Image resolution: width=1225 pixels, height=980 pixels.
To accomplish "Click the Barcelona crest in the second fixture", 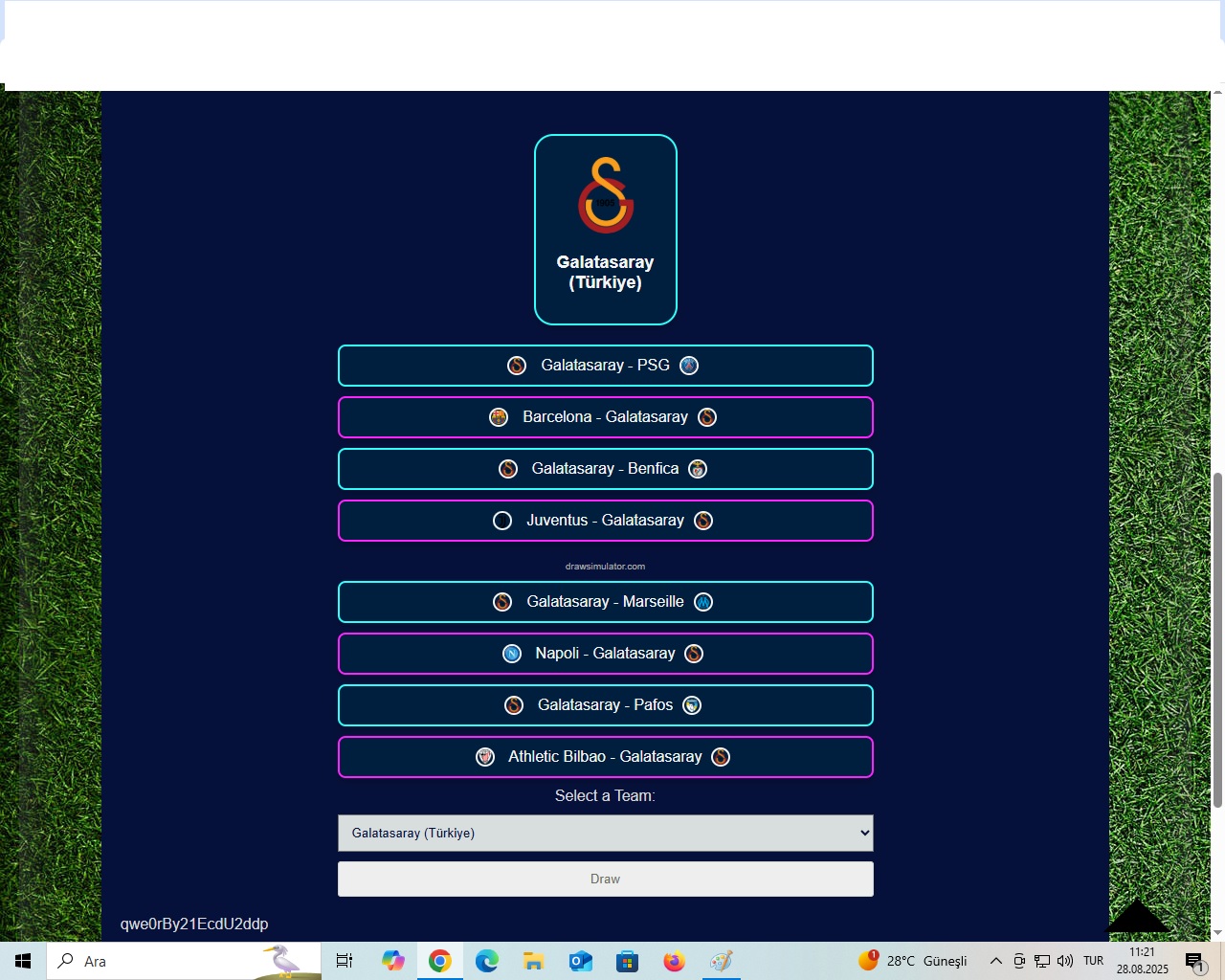I will [499, 417].
